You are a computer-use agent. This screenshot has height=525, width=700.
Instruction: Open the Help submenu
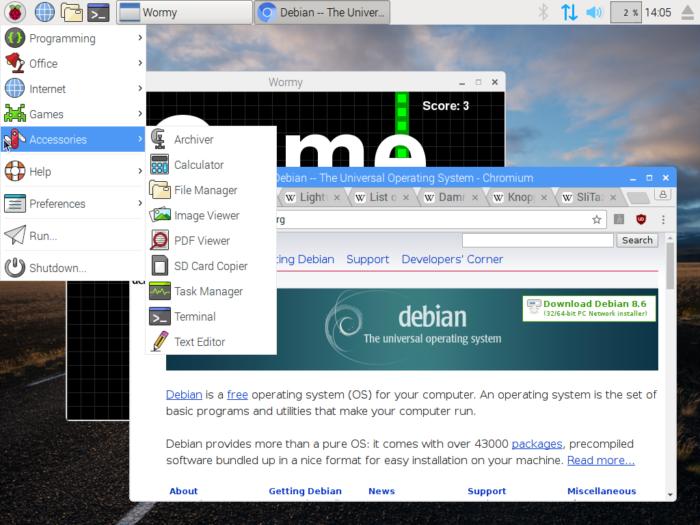click(x=73, y=171)
